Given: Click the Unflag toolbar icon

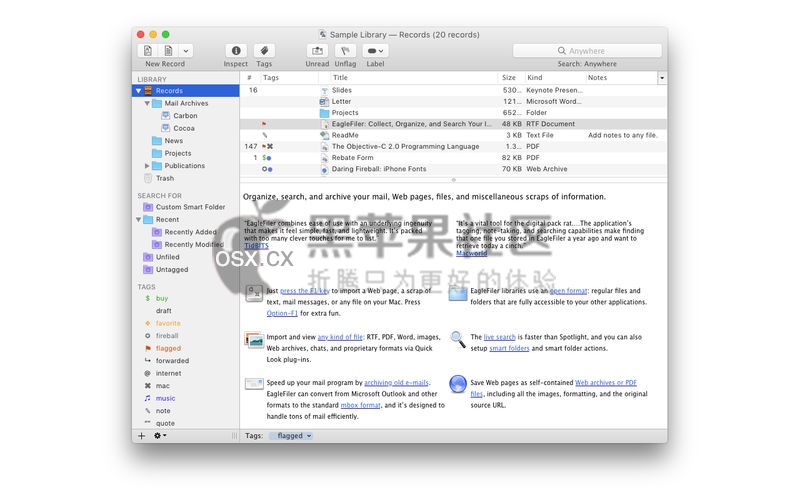Looking at the screenshot, I should click(345, 51).
